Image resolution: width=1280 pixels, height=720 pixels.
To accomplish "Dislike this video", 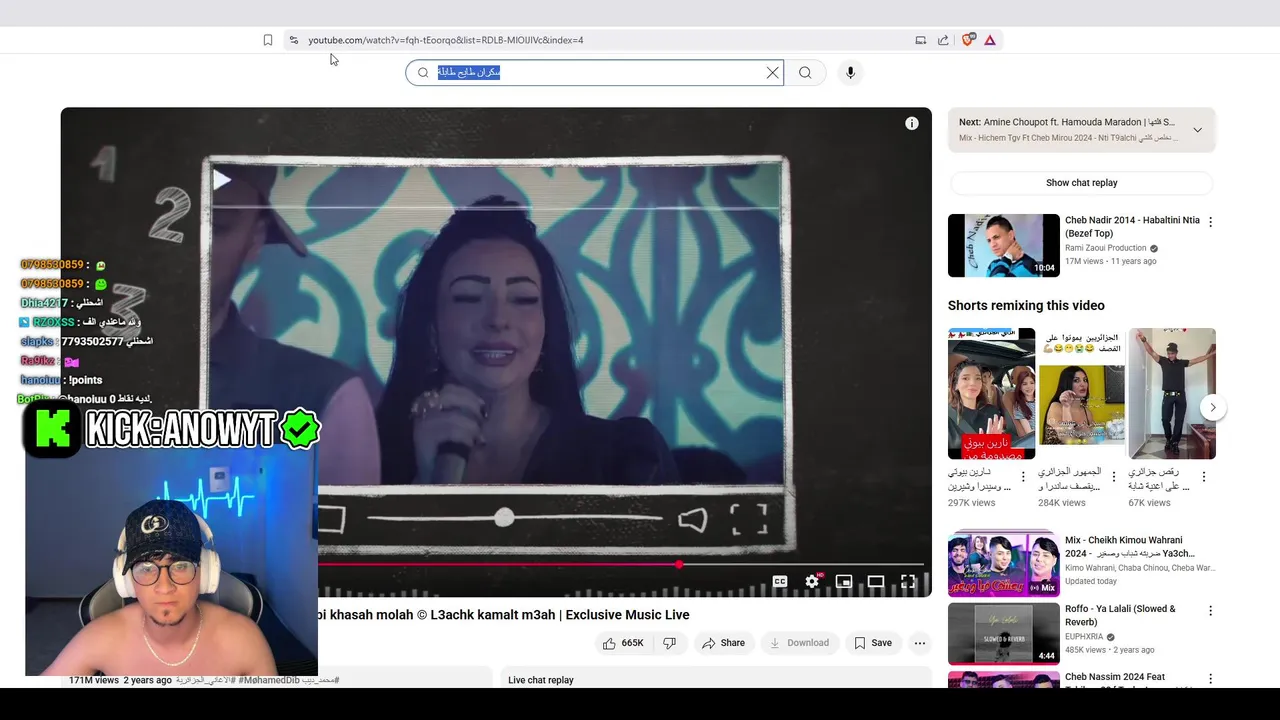I will point(670,643).
